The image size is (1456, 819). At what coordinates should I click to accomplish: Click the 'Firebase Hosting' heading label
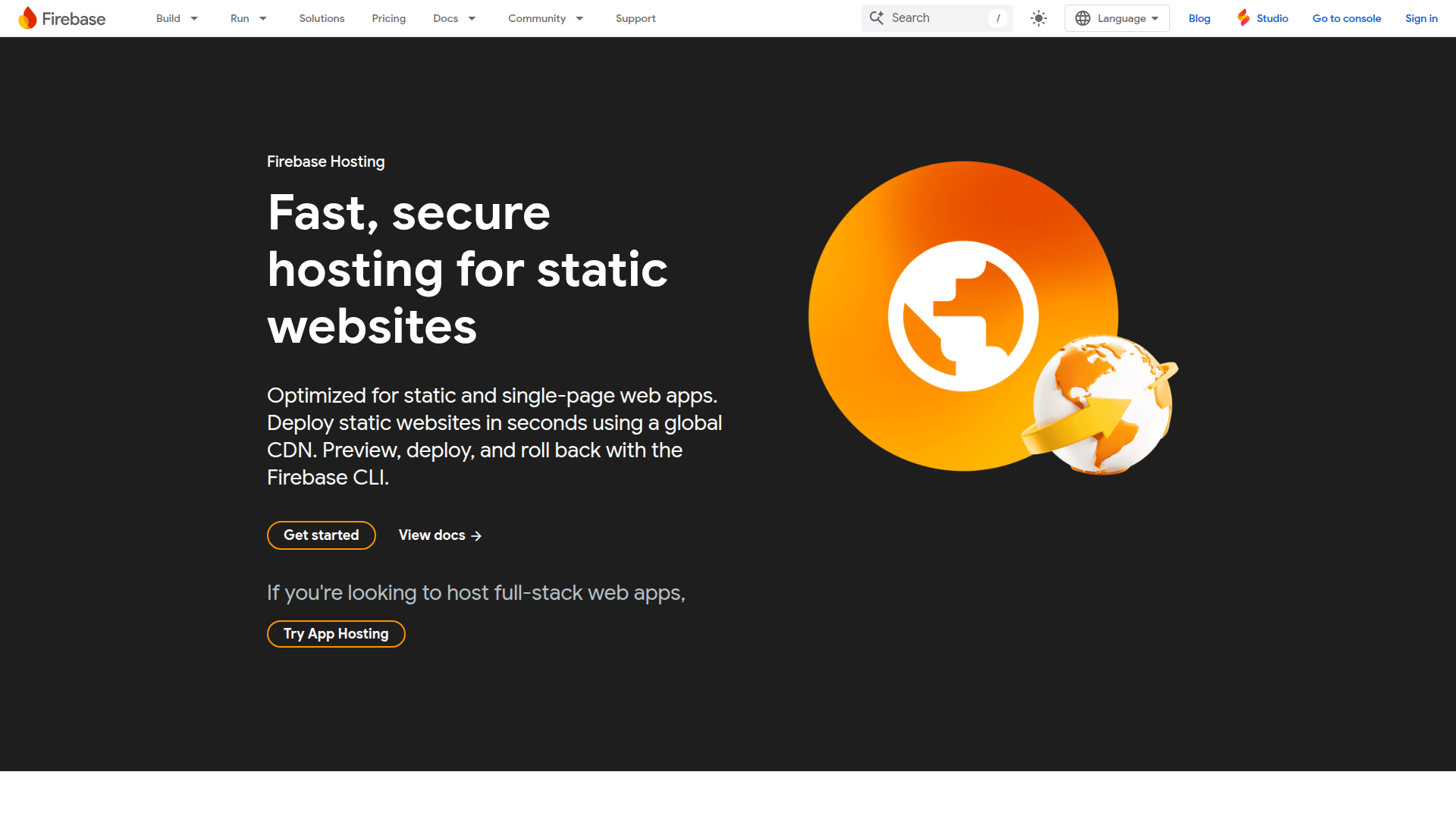[x=326, y=162]
